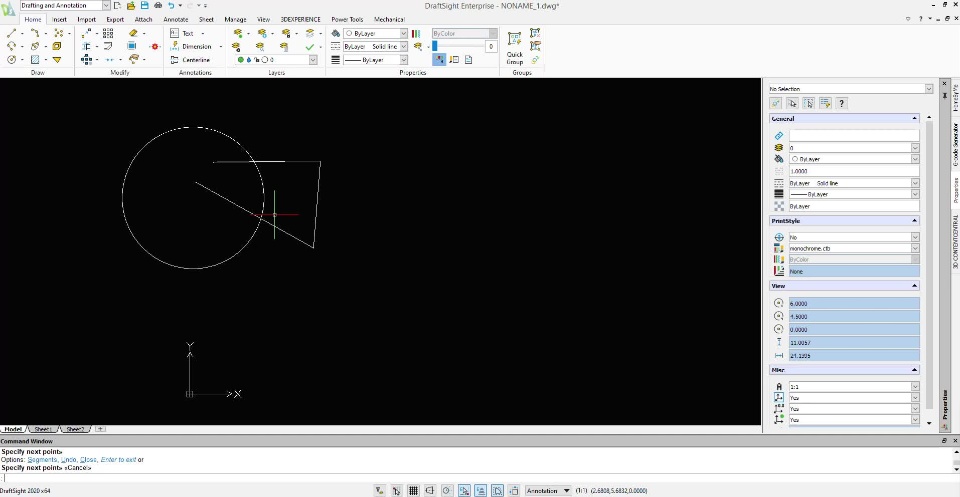The image size is (960, 497).
Task: Open the Mechanical ribbon tab
Action: click(x=389, y=19)
